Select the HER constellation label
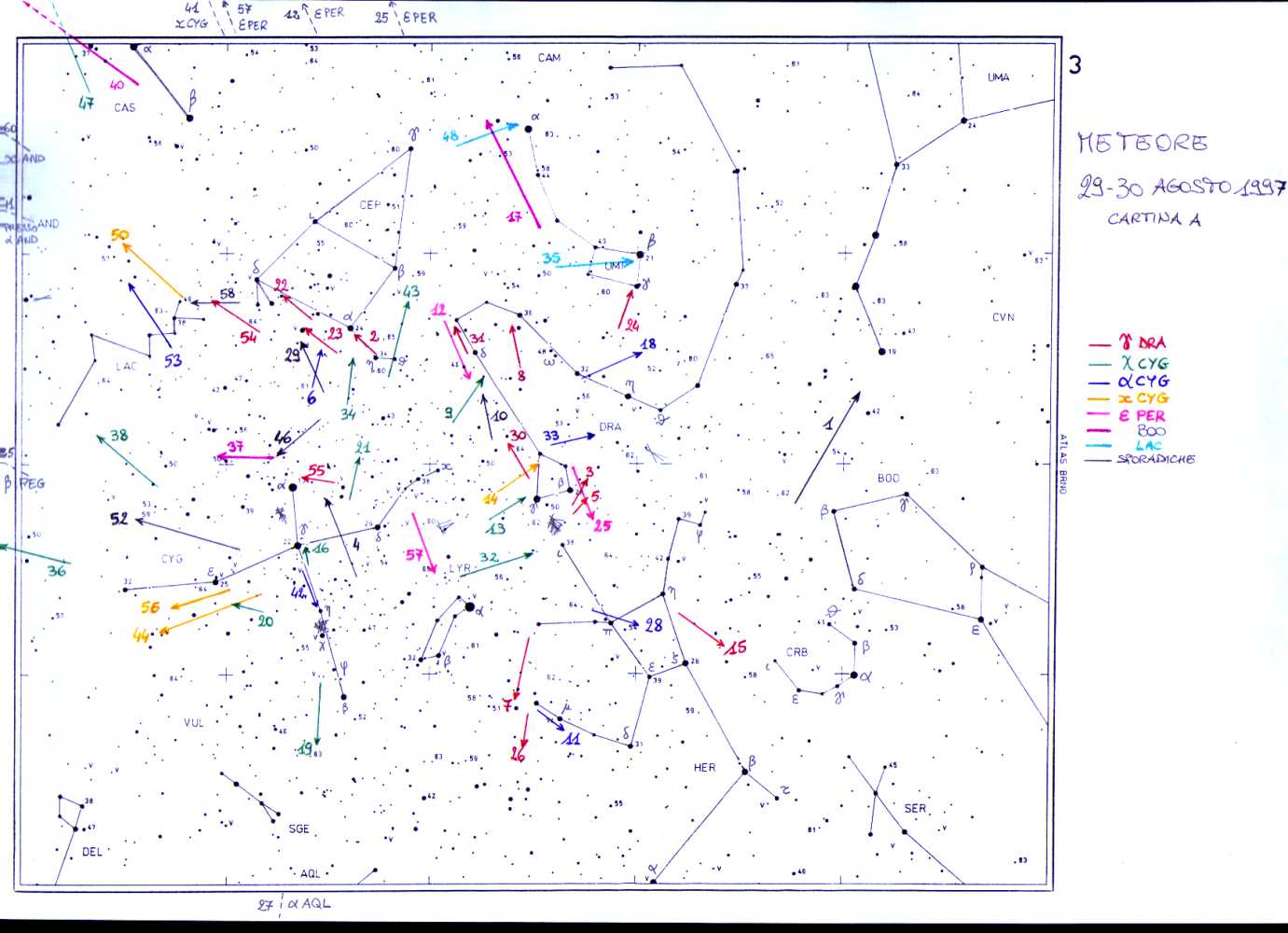Screen dimensions: 1288x933 pos(704,768)
